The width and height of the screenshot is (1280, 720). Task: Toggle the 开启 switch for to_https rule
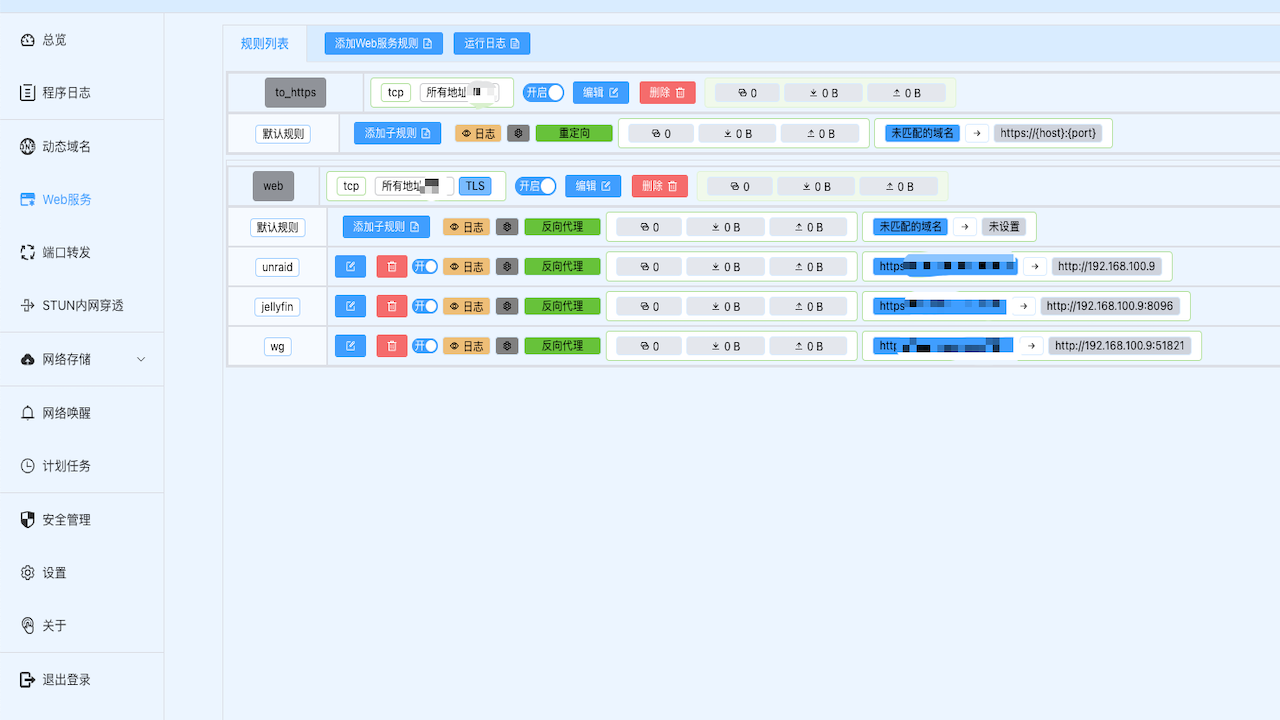543,92
